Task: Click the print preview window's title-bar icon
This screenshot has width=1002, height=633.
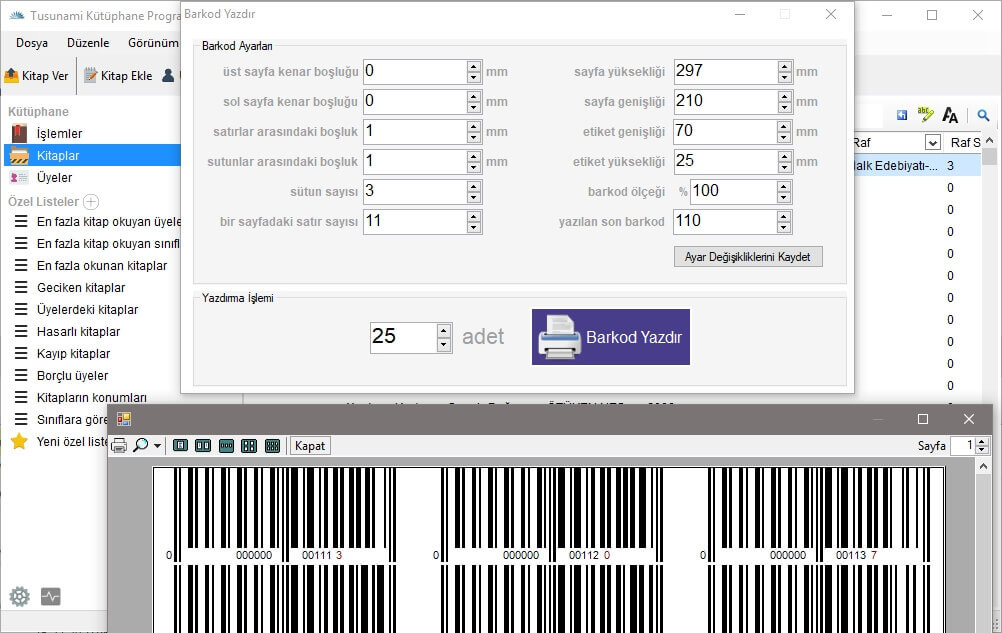Action: (x=124, y=419)
